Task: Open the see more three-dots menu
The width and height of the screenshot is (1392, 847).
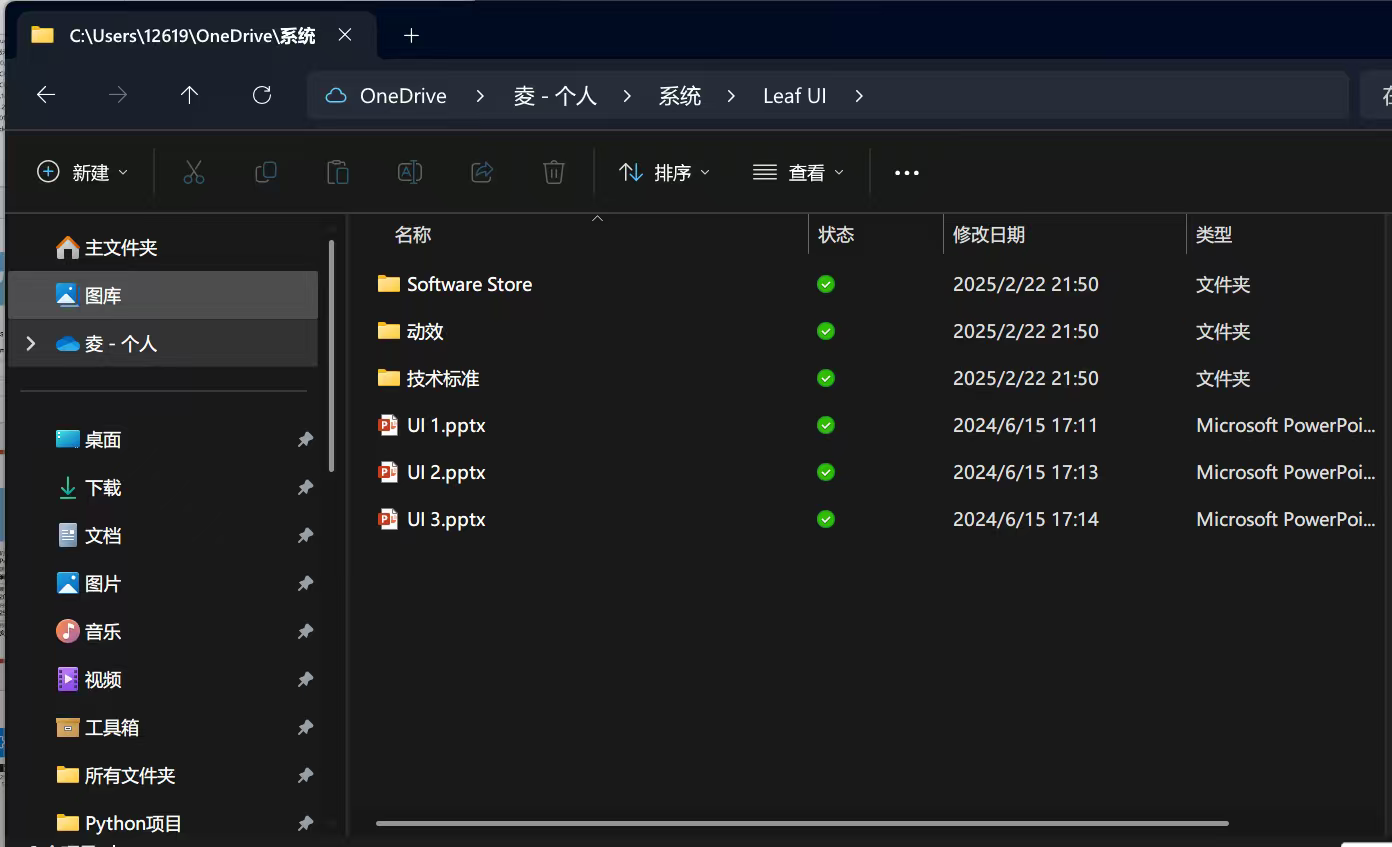Action: (906, 173)
